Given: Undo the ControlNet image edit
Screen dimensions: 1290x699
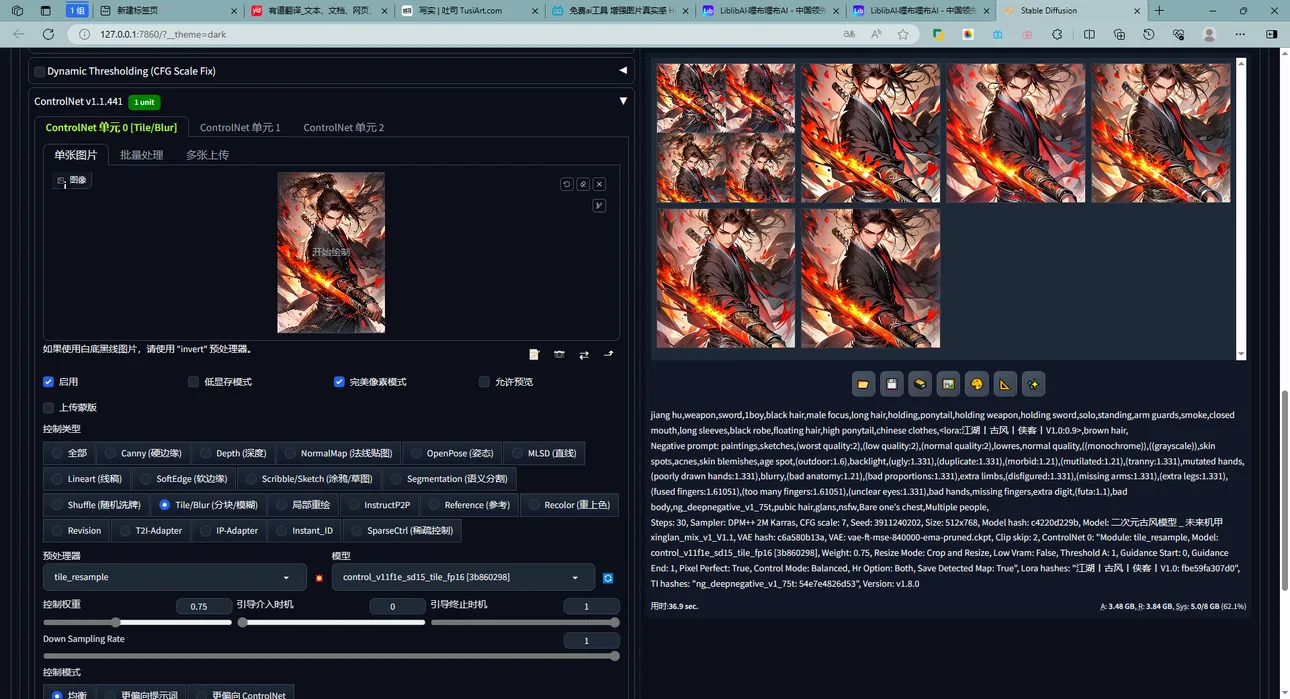Looking at the screenshot, I should (x=567, y=184).
